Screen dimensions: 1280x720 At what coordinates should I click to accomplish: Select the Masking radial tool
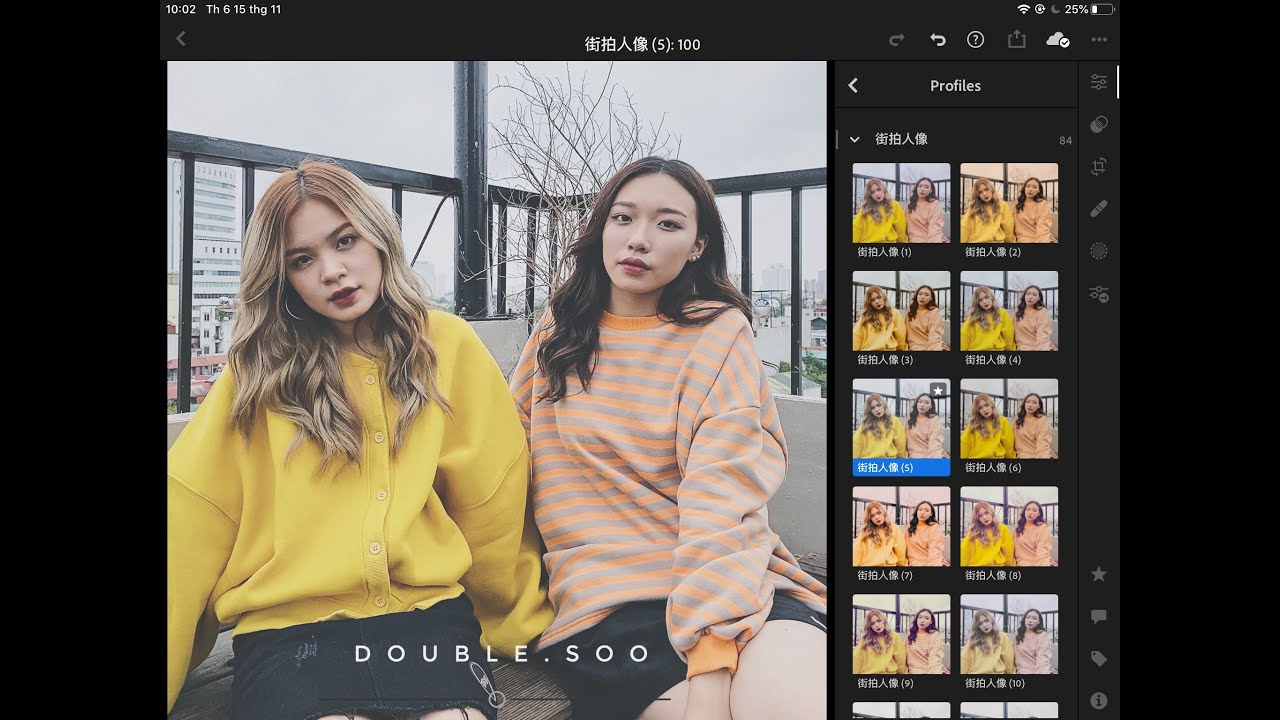1099,251
